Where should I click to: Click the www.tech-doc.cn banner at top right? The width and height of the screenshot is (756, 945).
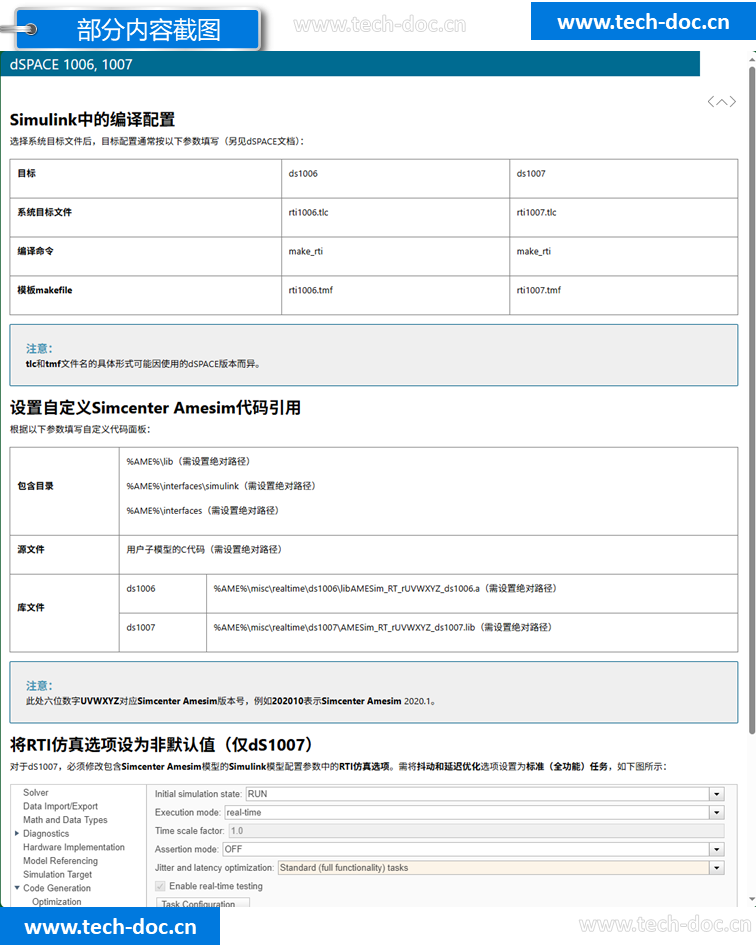(643, 21)
